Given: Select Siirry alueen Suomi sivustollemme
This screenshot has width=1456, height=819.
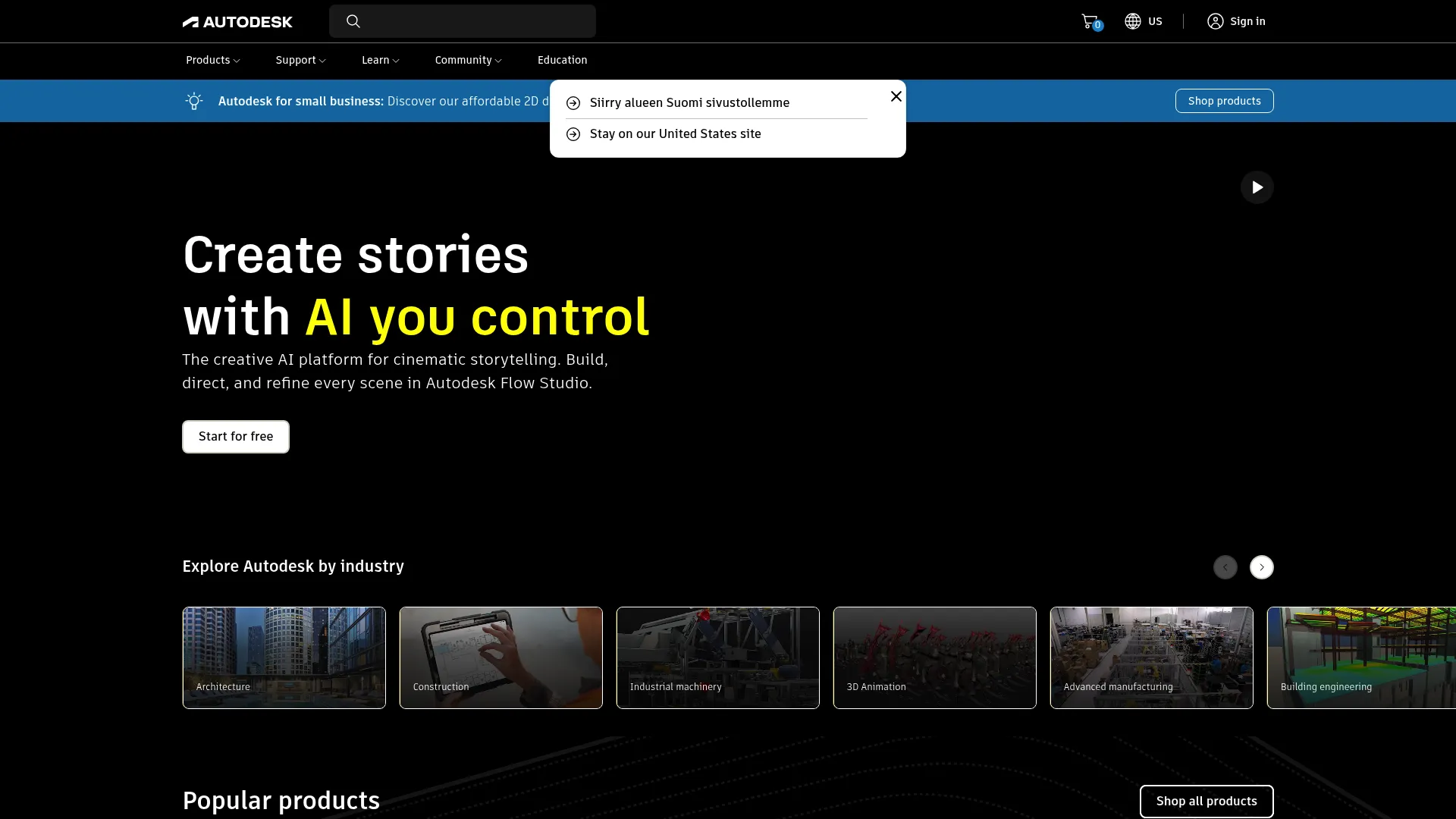Looking at the screenshot, I should (689, 103).
